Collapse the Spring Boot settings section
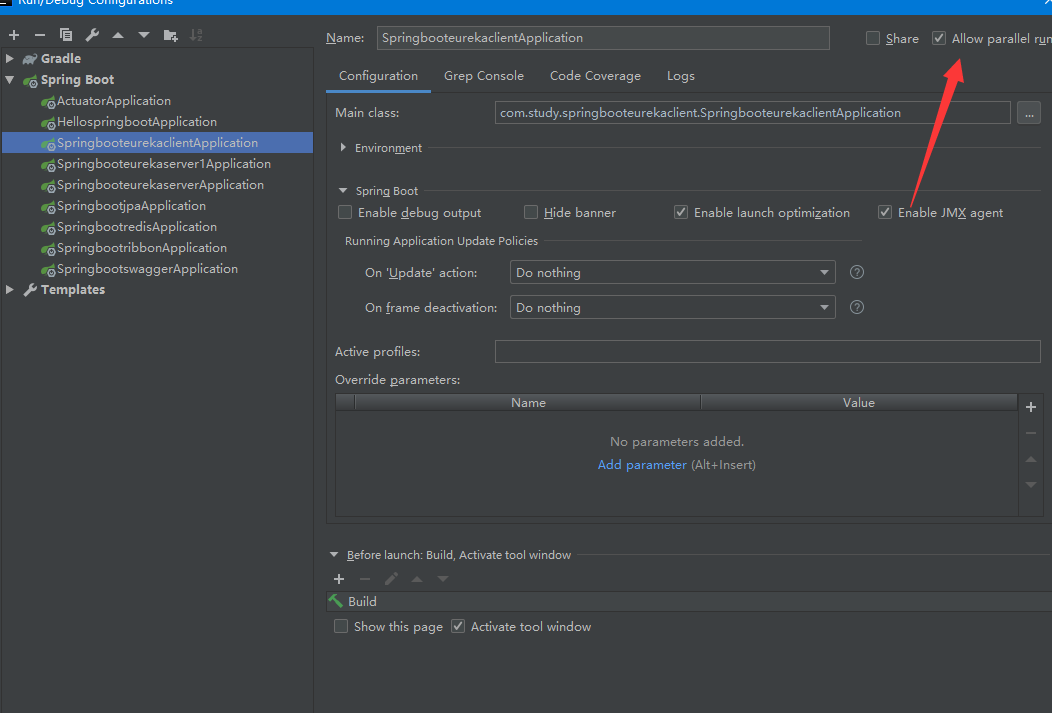 tap(343, 190)
